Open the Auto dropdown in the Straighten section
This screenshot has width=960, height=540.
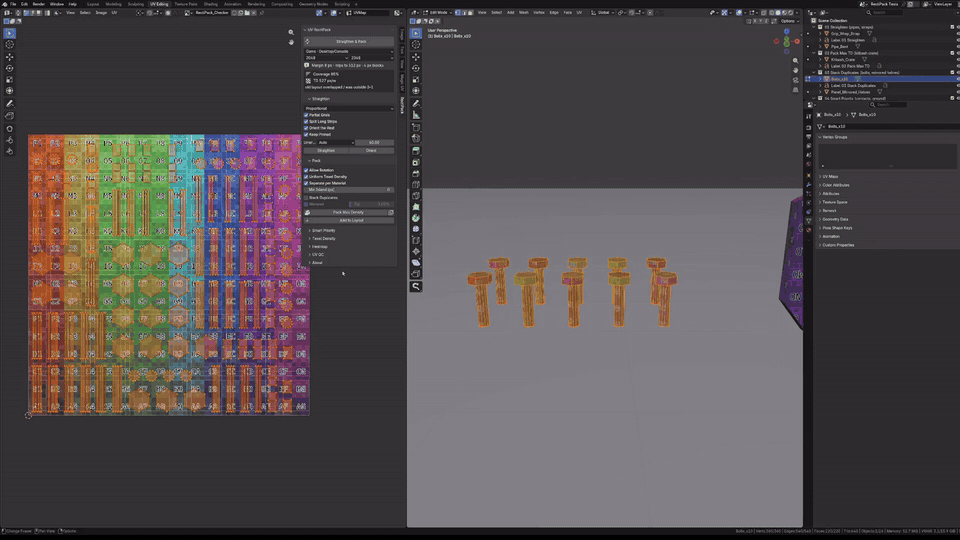(x=336, y=143)
